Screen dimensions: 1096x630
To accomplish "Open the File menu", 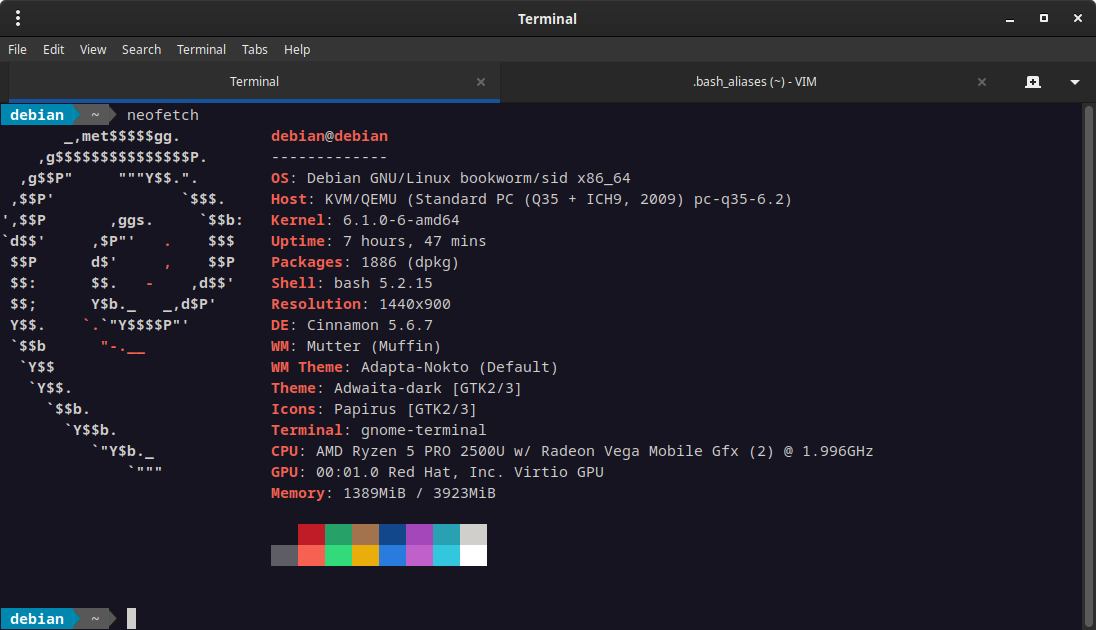I will pos(17,50).
